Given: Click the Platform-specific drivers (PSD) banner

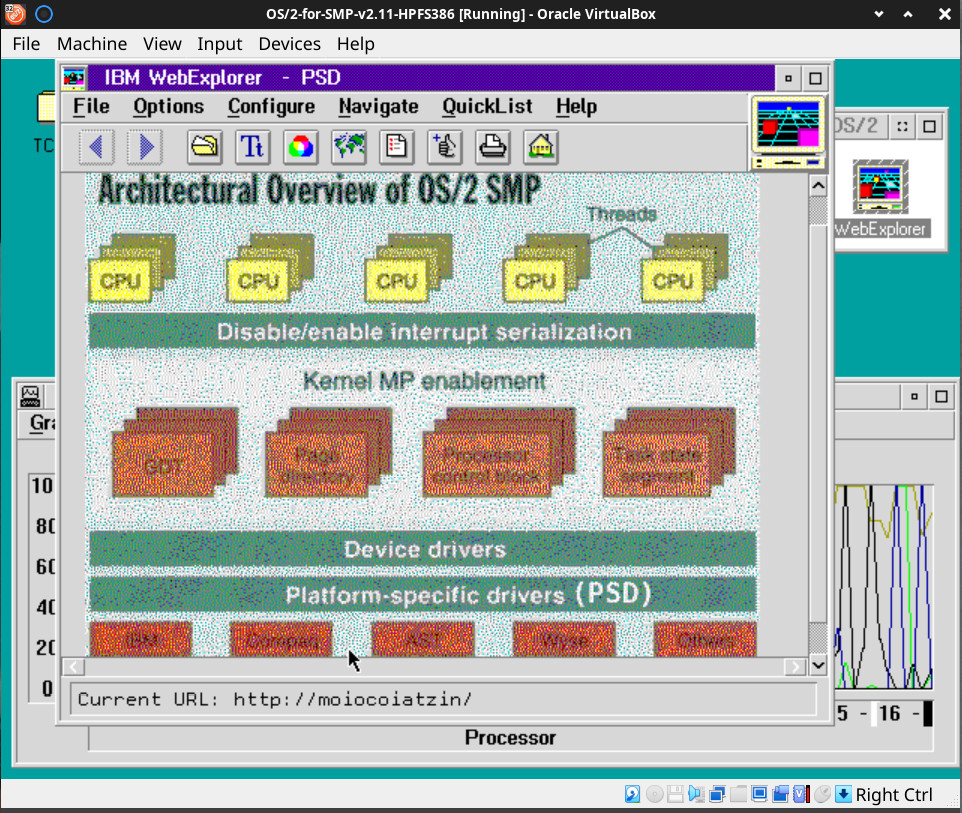Looking at the screenshot, I should [x=423, y=594].
